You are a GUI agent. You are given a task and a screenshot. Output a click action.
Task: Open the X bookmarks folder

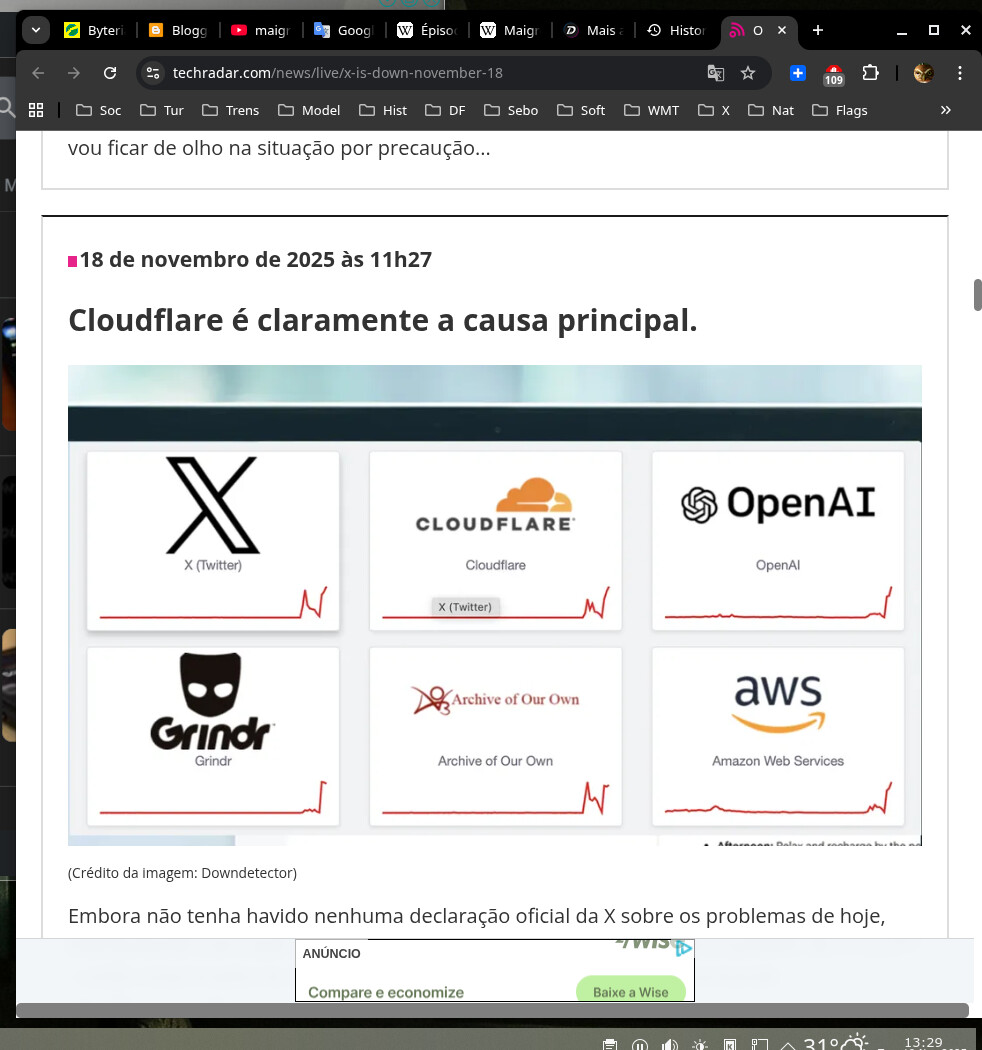[x=714, y=110]
